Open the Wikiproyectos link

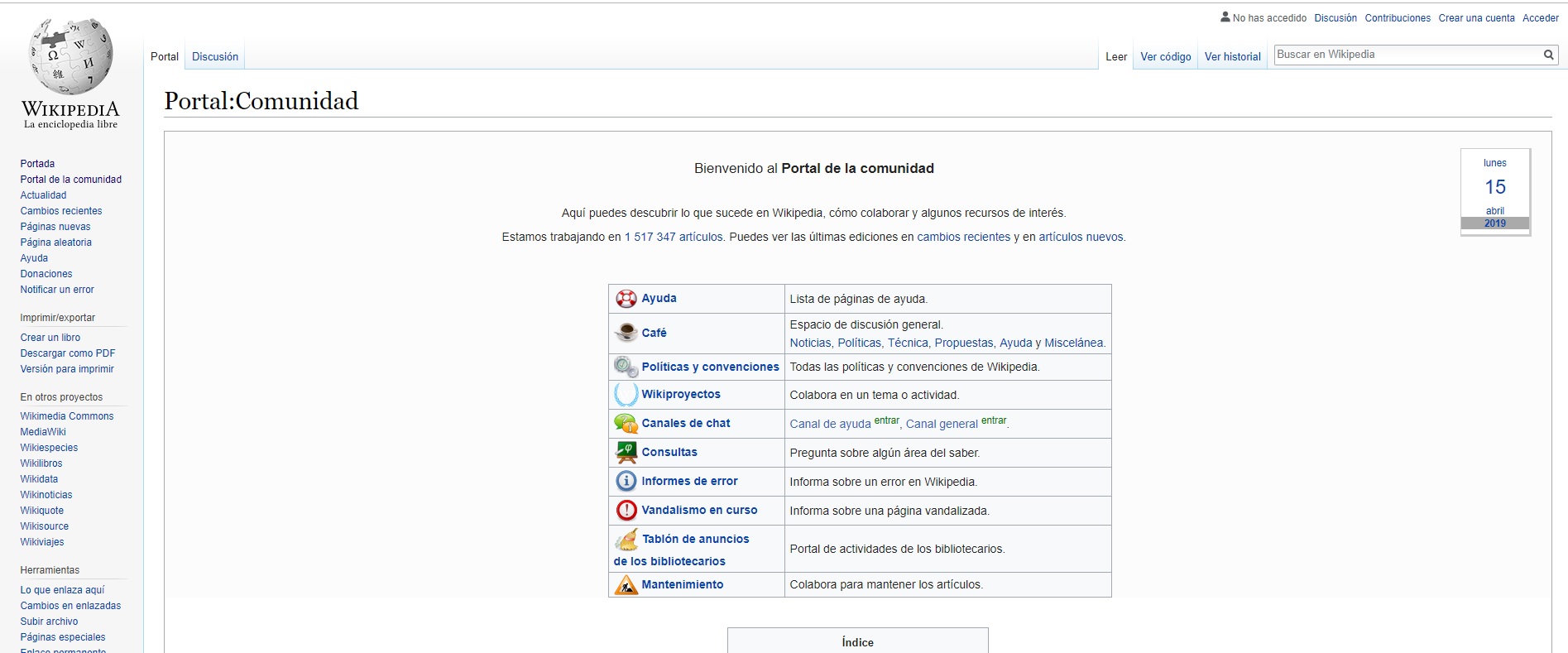[x=681, y=394]
